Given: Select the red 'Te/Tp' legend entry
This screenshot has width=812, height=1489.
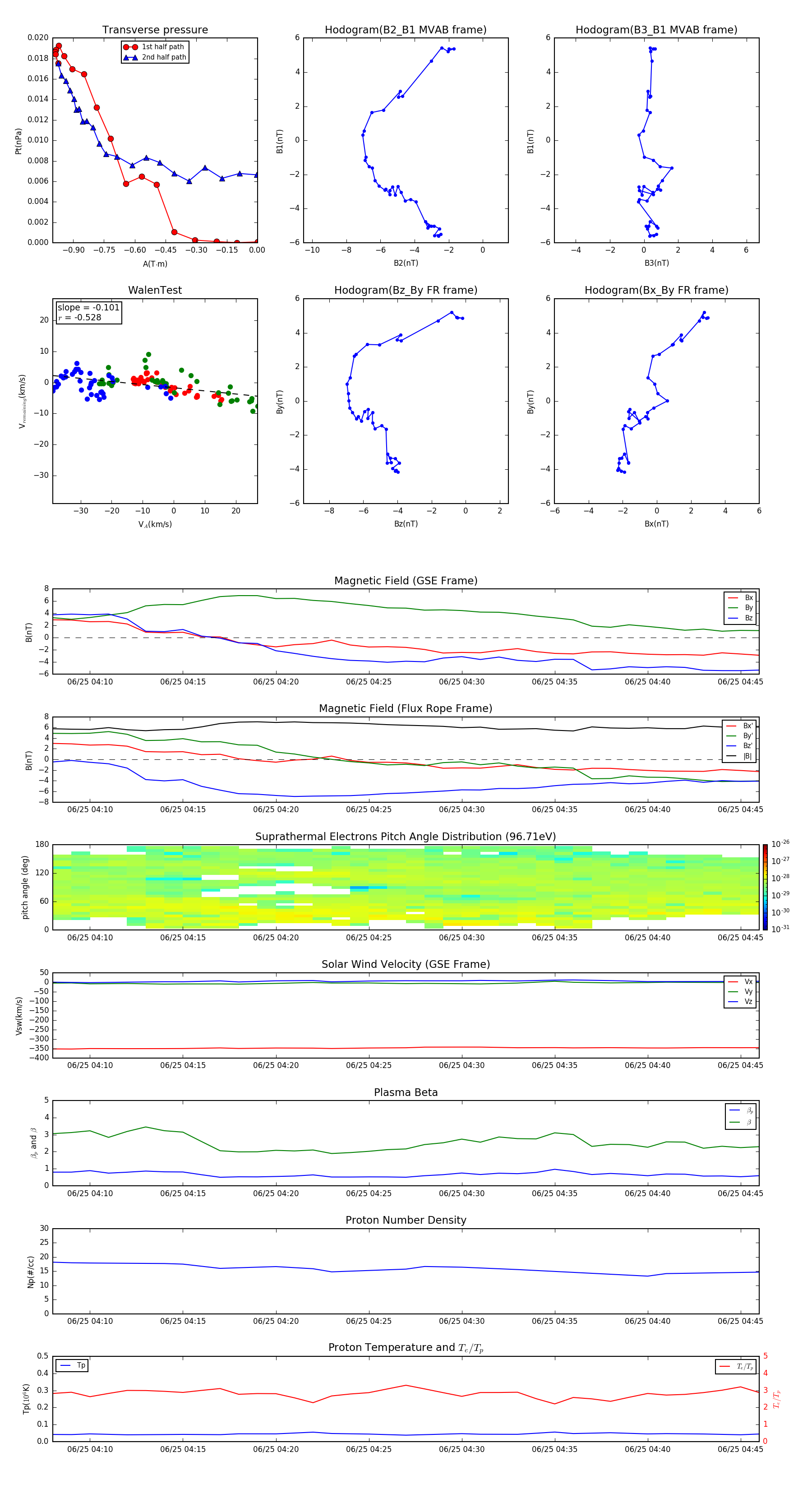Looking at the screenshot, I should 736,1366.
